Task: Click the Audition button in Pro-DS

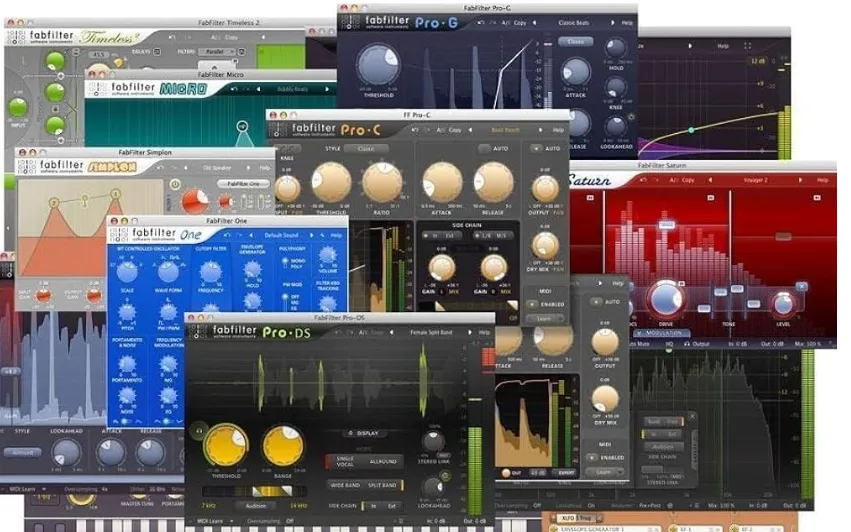Action: tap(256, 506)
